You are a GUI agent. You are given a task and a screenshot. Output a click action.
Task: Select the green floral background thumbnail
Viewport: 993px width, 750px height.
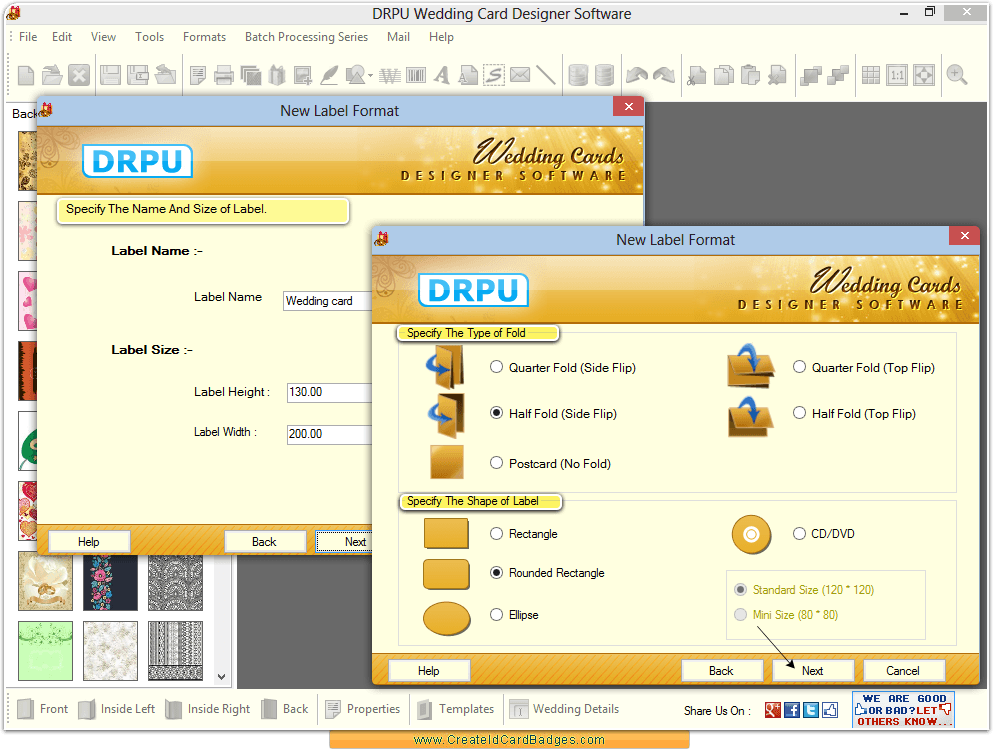click(x=46, y=651)
